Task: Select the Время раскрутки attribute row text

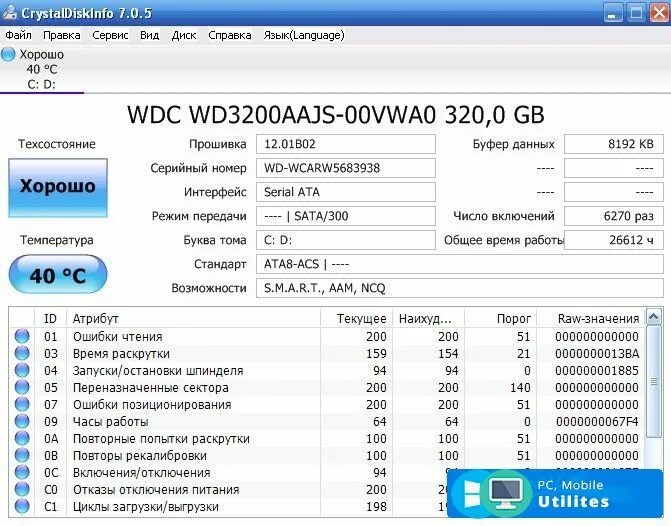Action: click(x=121, y=354)
